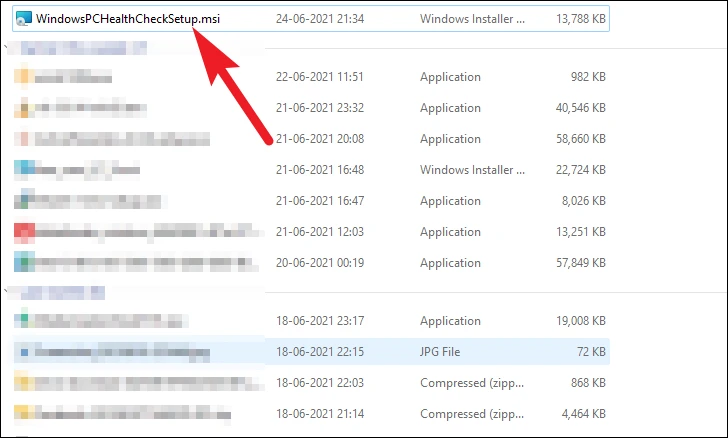Screen dimensions: 728x438
Task: Click the date 21-06-2021 23:32
Action: click(320, 108)
